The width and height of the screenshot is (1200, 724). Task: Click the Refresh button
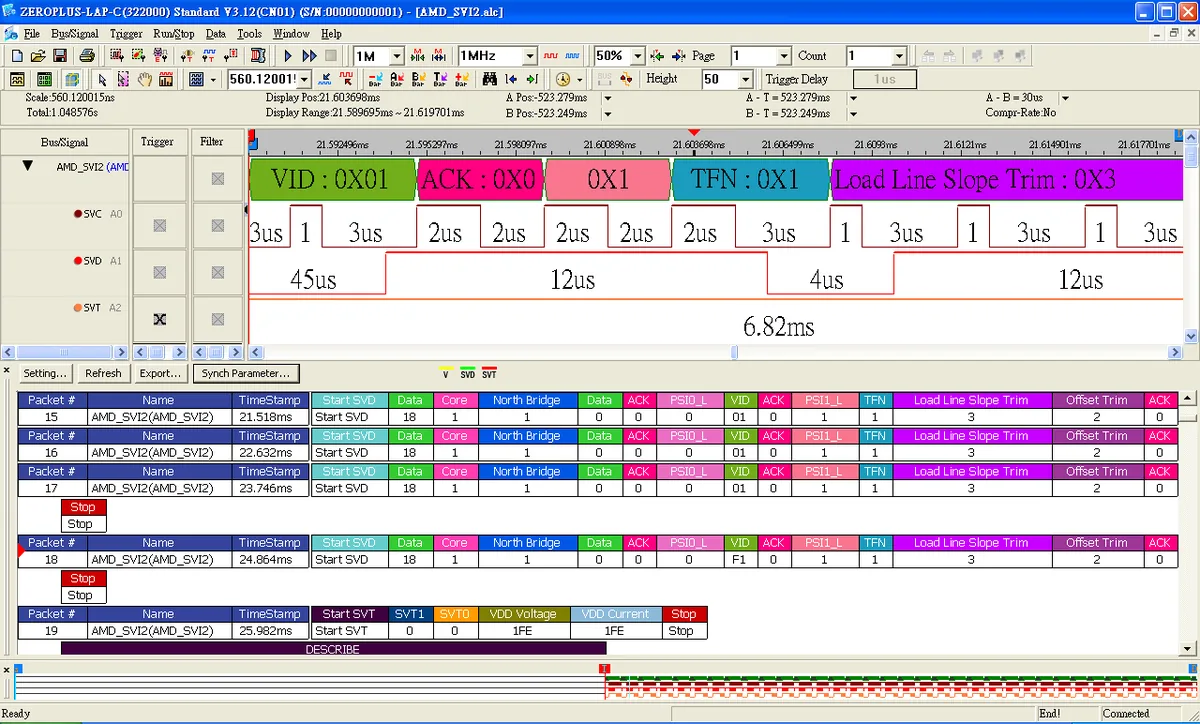pyautogui.click(x=103, y=373)
